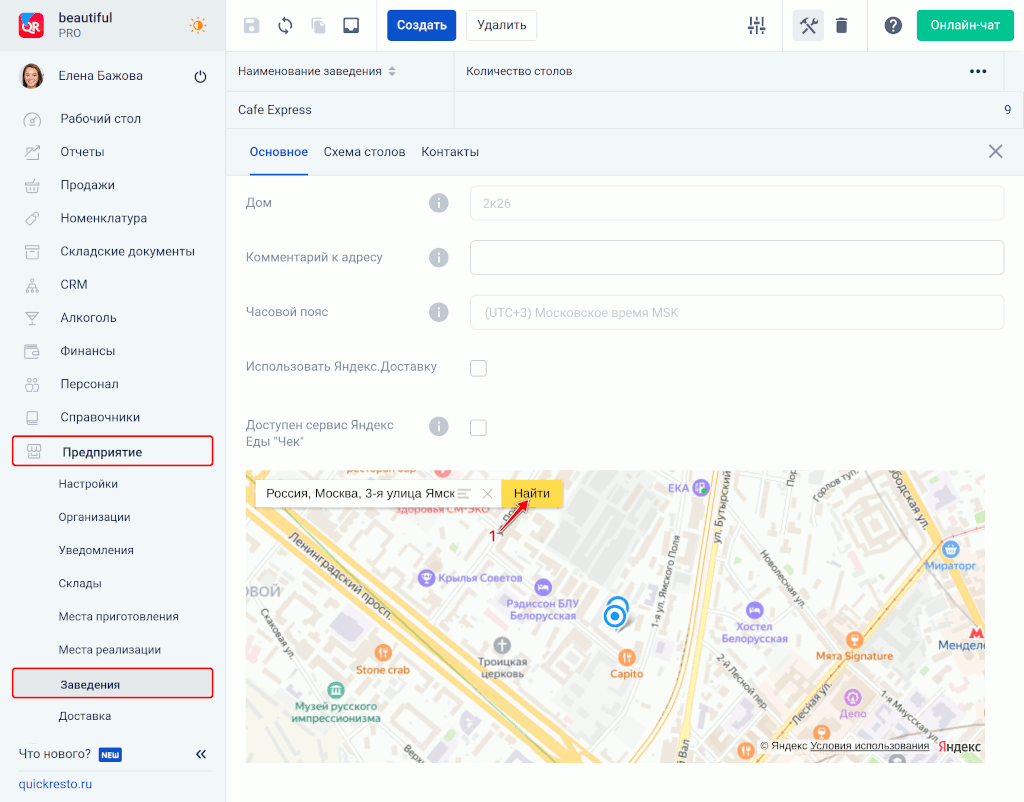1024x802 pixels.
Task: Open the Доставка sidebar item
Action: 85,716
